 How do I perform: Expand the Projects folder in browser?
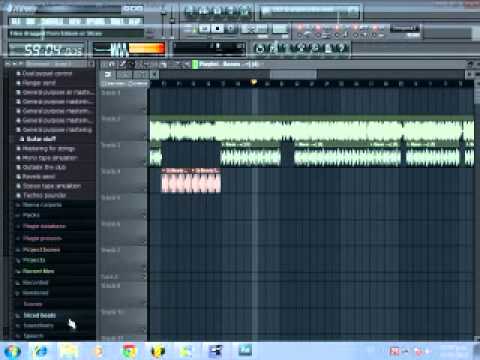tap(34, 260)
